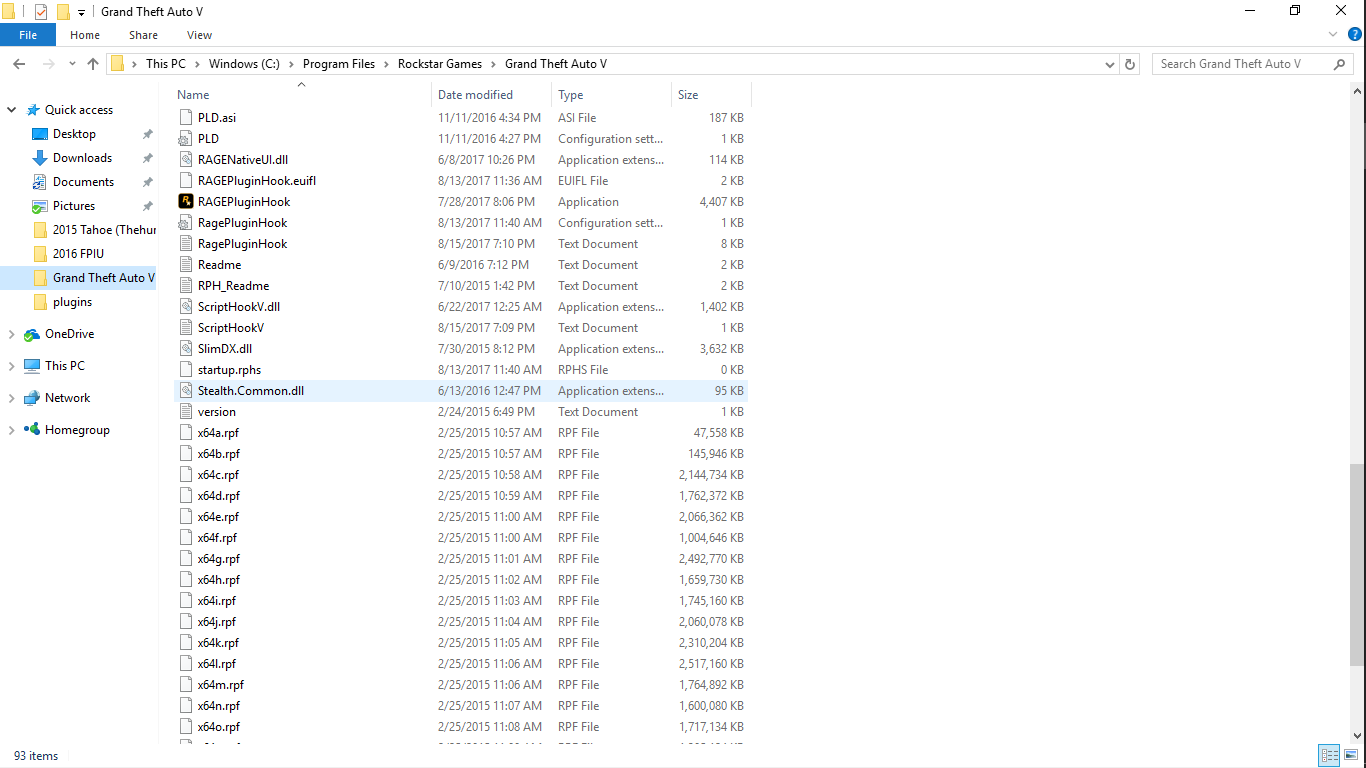Select the RPH_Readme file name
This screenshot has width=1366, height=768.
(233, 286)
